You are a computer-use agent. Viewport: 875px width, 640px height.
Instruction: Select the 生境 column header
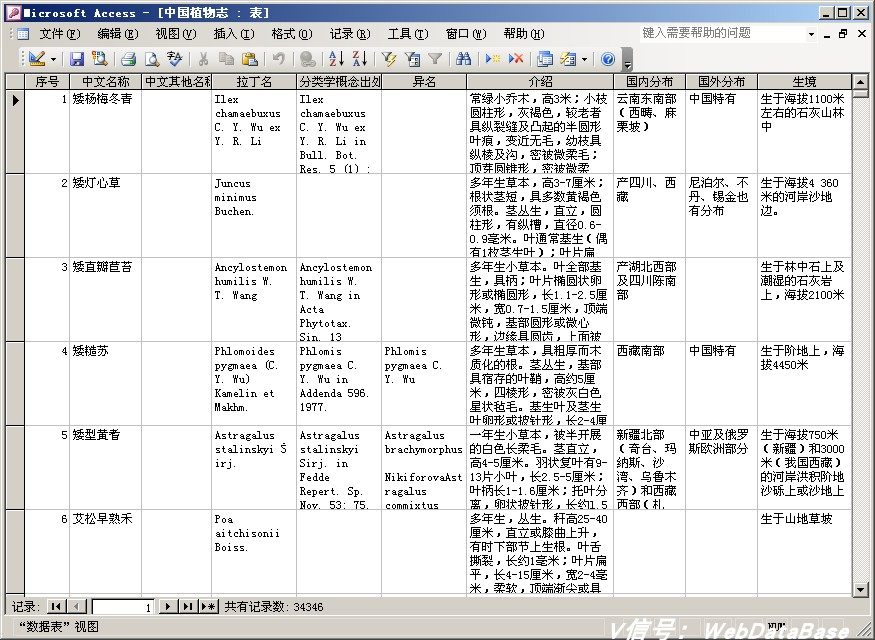point(805,81)
